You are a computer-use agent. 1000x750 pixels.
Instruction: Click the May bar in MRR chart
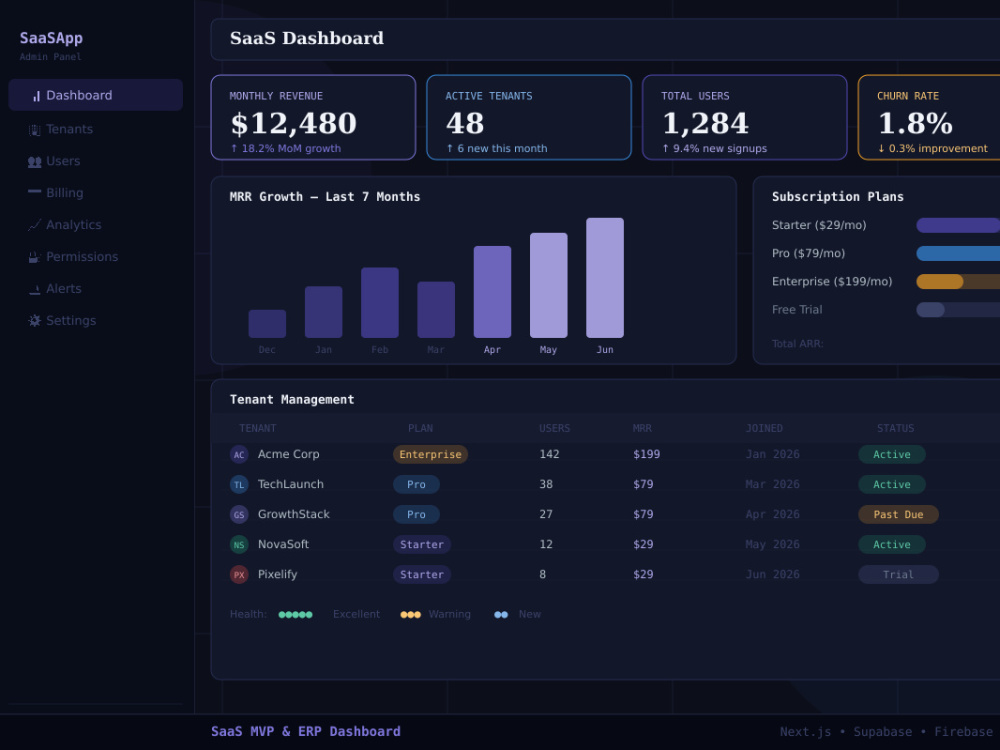click(x=548, y=285)
